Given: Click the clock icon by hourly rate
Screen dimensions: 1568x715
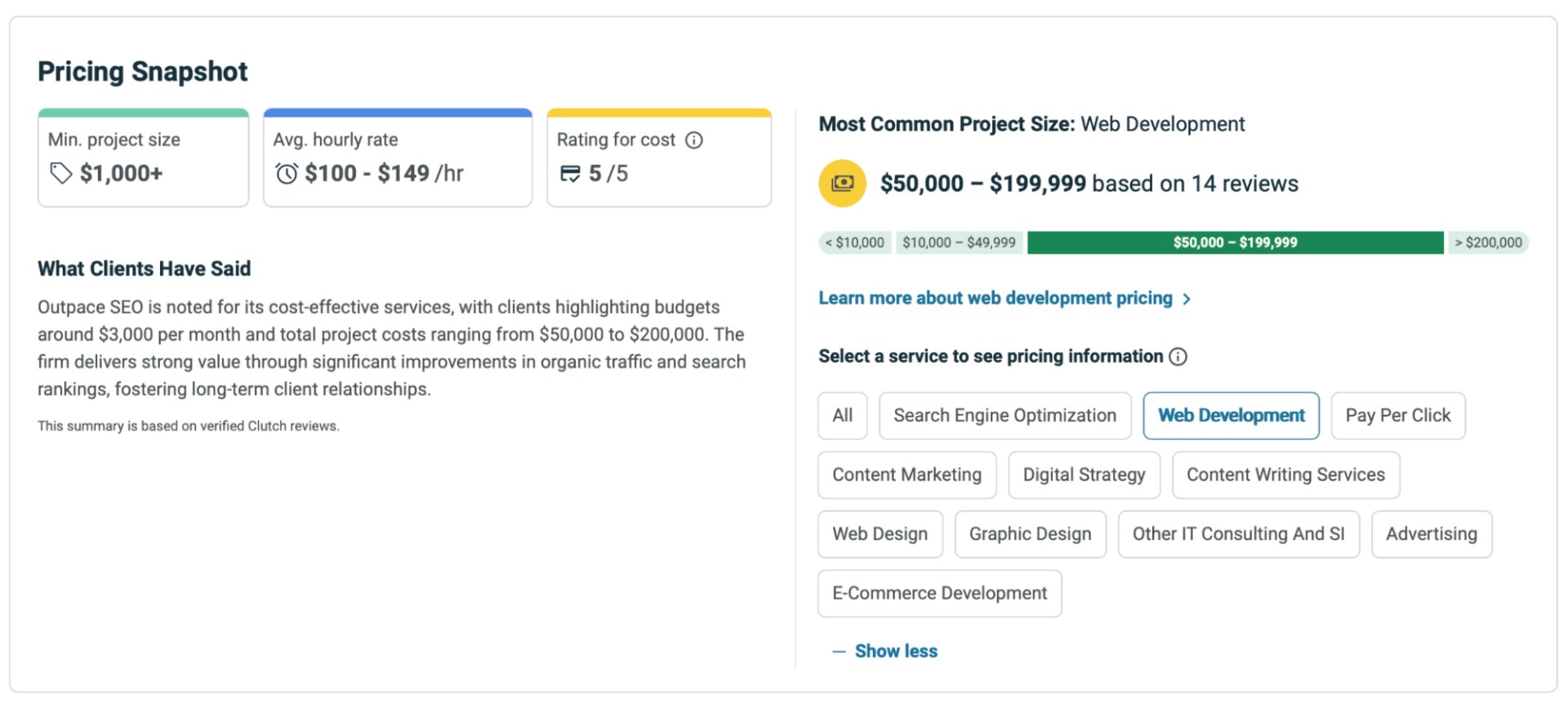Looking at the screenshot, I should click(287, 173).
